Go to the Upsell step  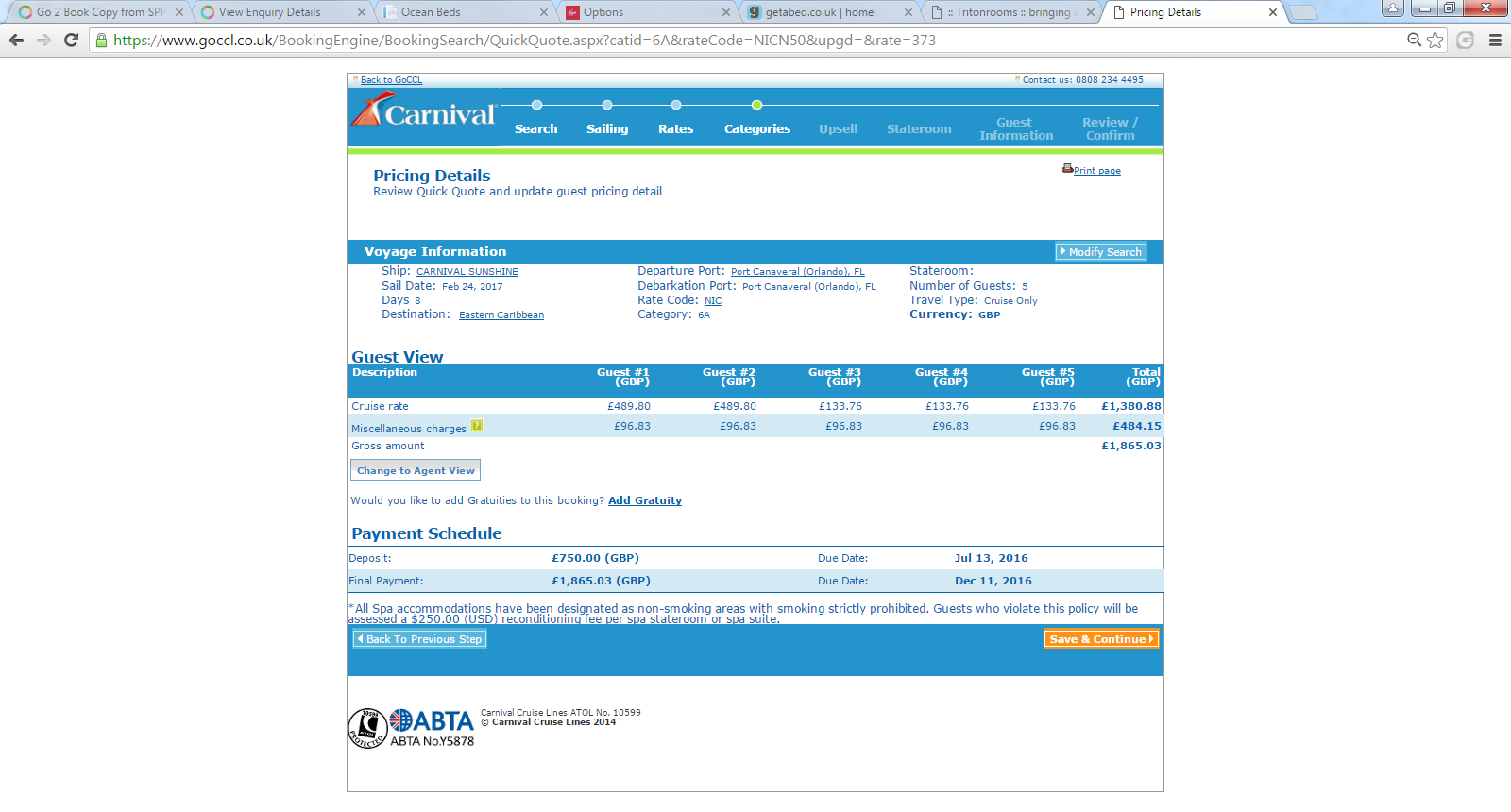coord(839,128)
